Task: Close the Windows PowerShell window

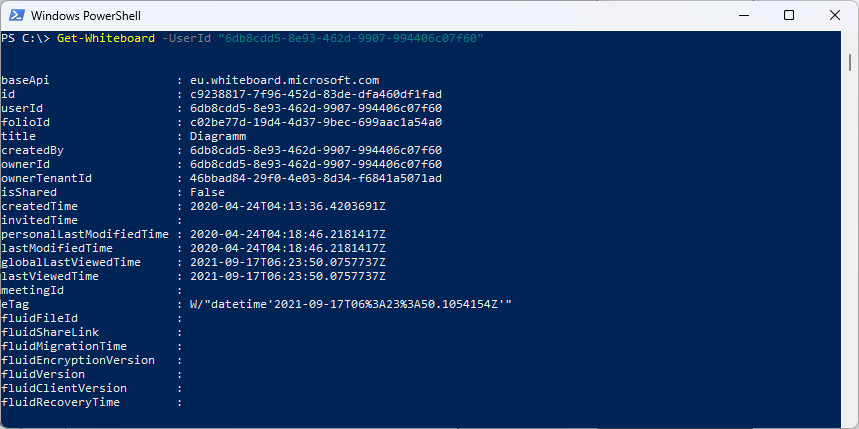Action: 834,15
